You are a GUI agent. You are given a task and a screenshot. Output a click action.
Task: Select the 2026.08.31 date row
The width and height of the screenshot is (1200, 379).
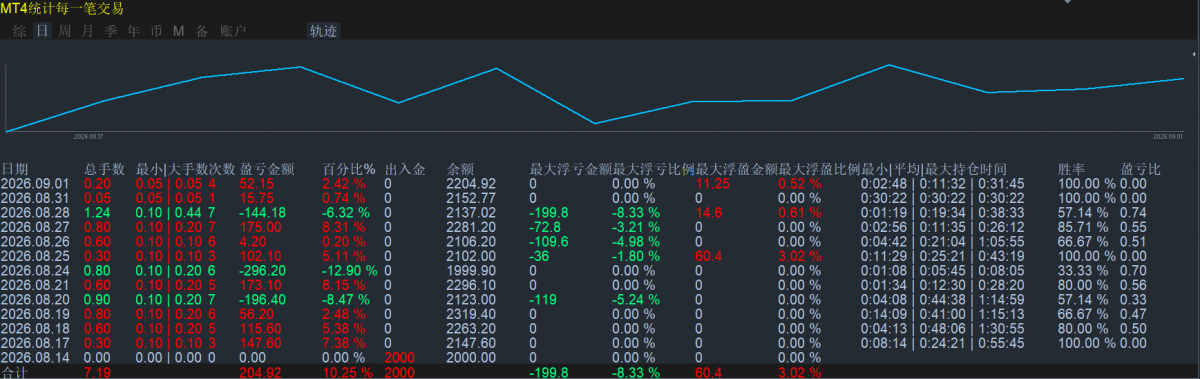36,198
